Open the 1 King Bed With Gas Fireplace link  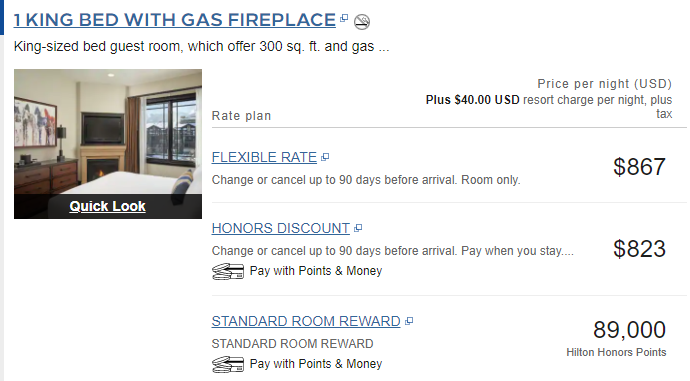175,20
